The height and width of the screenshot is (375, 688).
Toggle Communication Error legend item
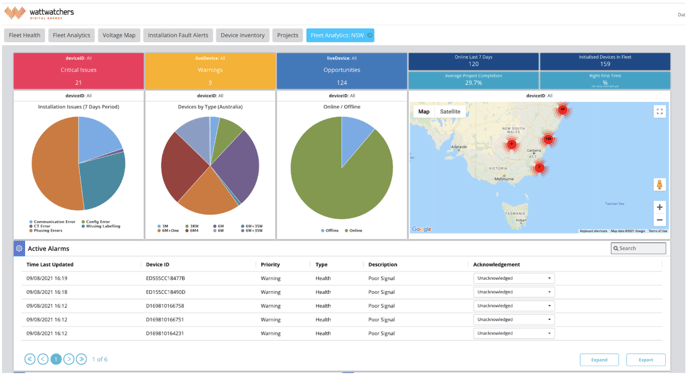[52, 222]
